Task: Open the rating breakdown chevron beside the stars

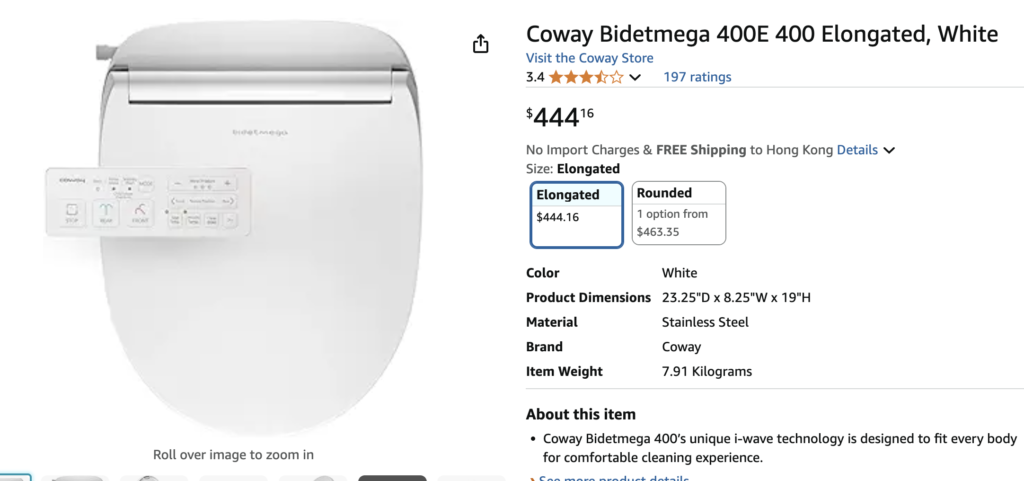Action: tap(635, 78)
